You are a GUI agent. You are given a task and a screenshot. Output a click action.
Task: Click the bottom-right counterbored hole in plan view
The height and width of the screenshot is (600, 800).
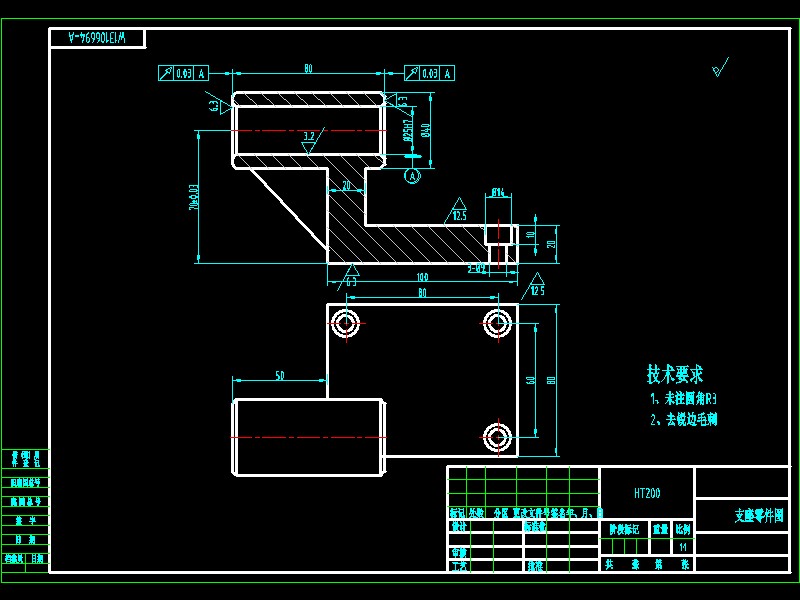tap(497, 437)
